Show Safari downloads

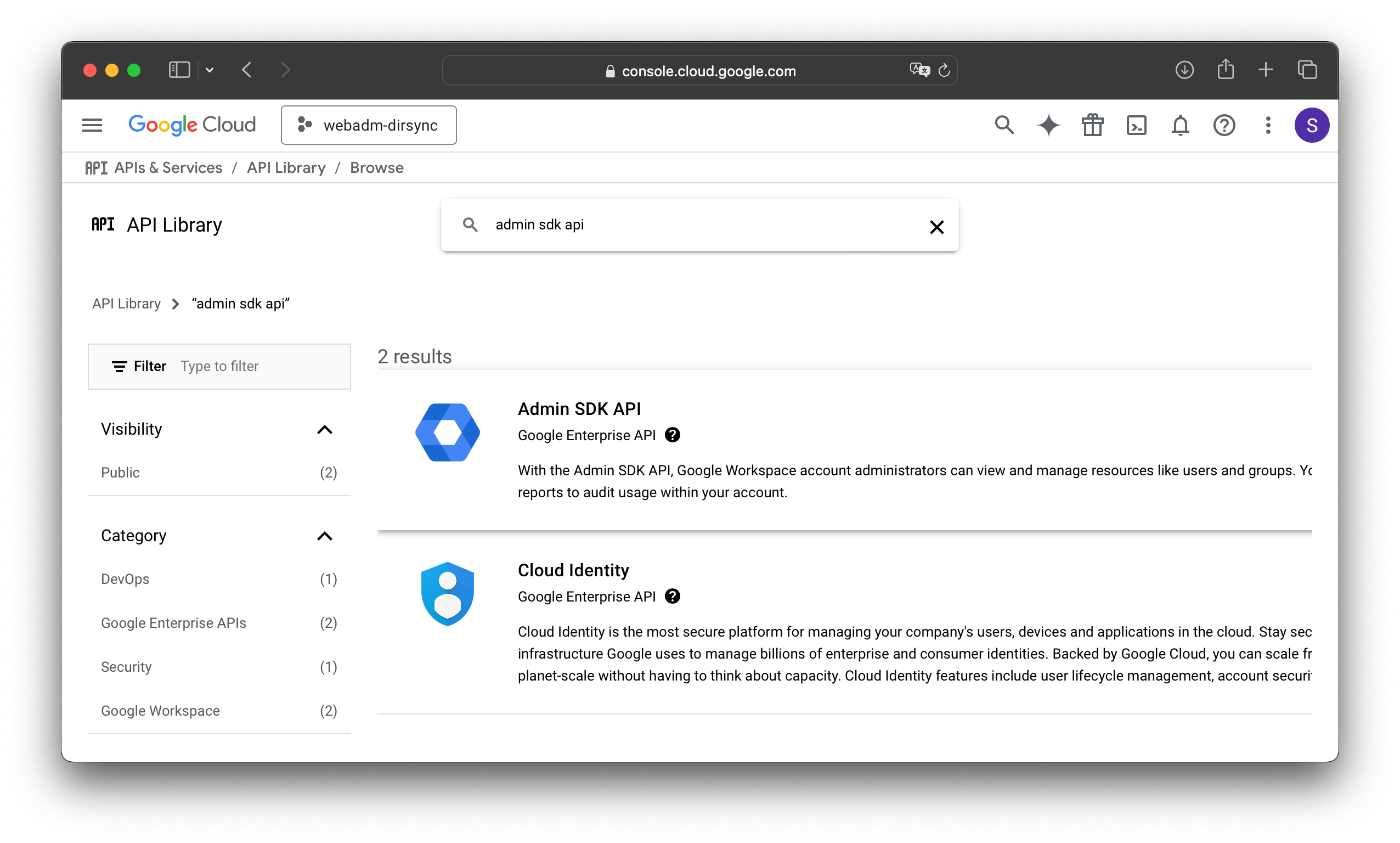(1184, 70)
